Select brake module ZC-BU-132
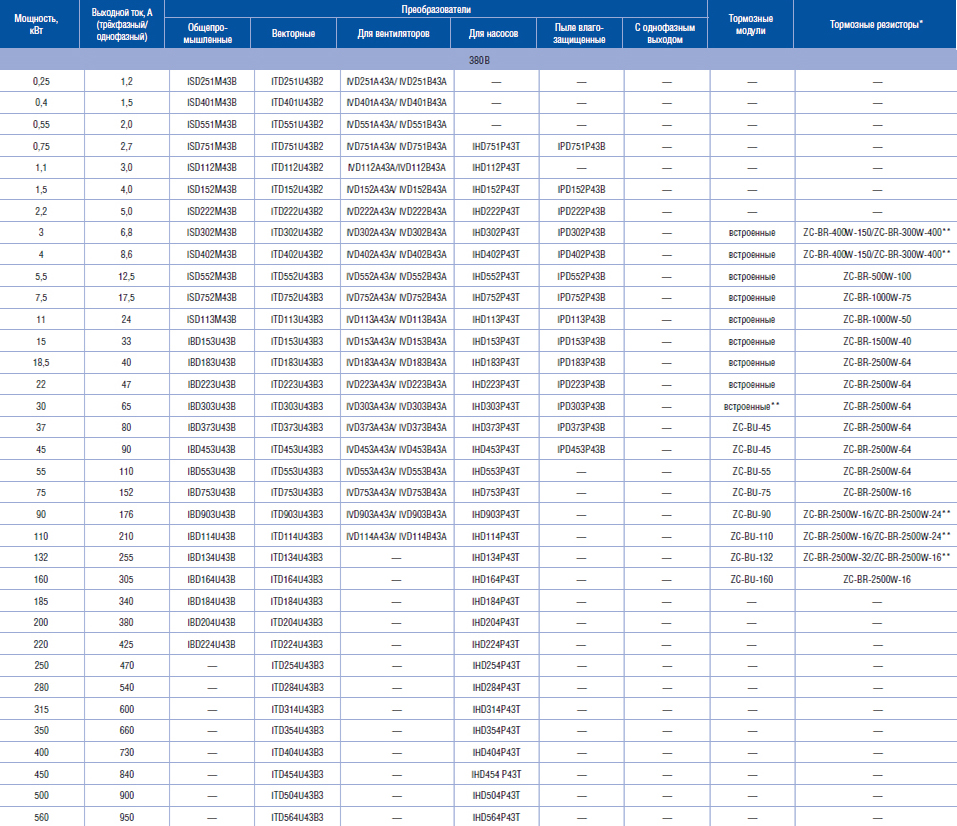 click(752, 557)
